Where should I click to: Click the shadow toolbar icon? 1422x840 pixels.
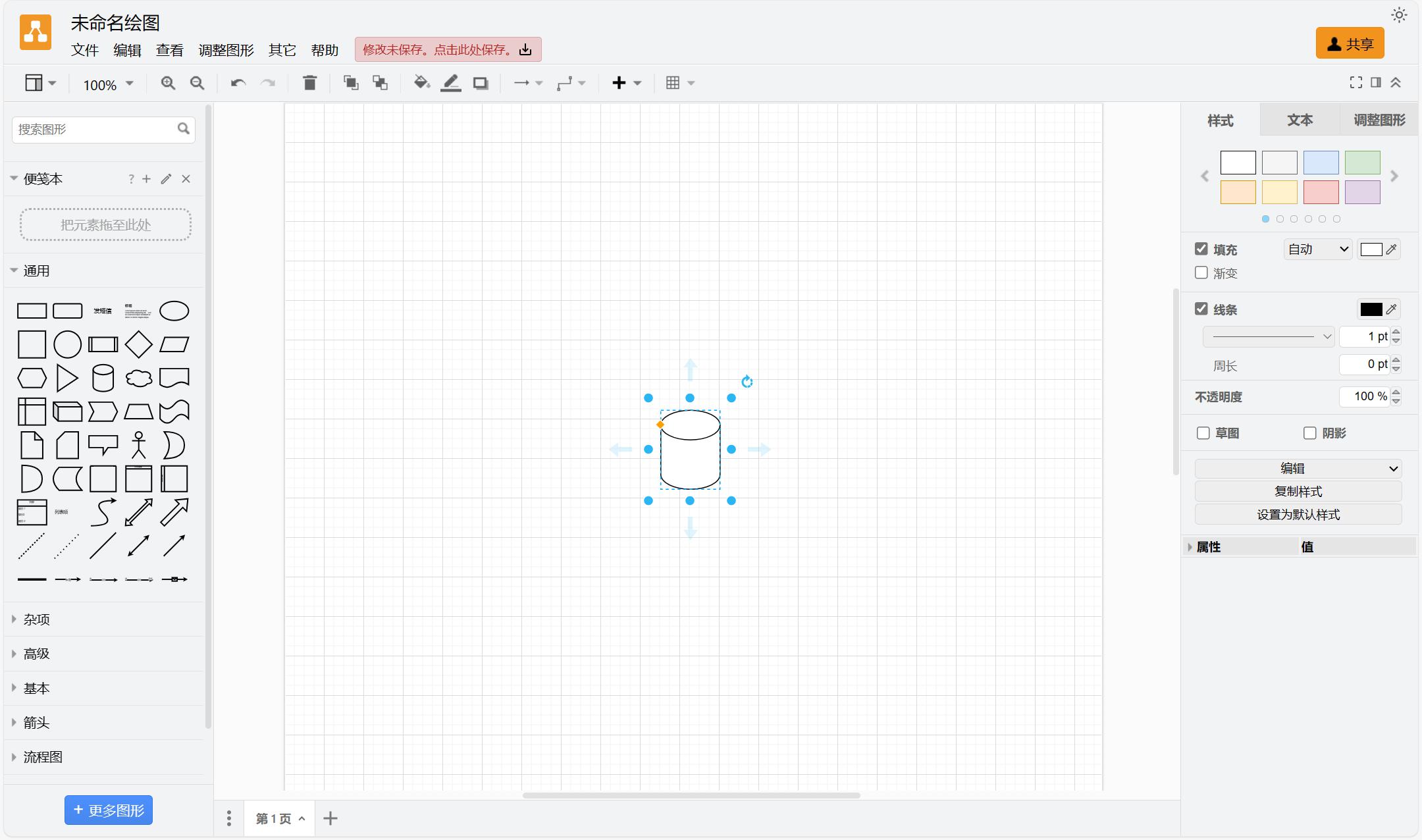pyautogui.click(x=481, y=83)
